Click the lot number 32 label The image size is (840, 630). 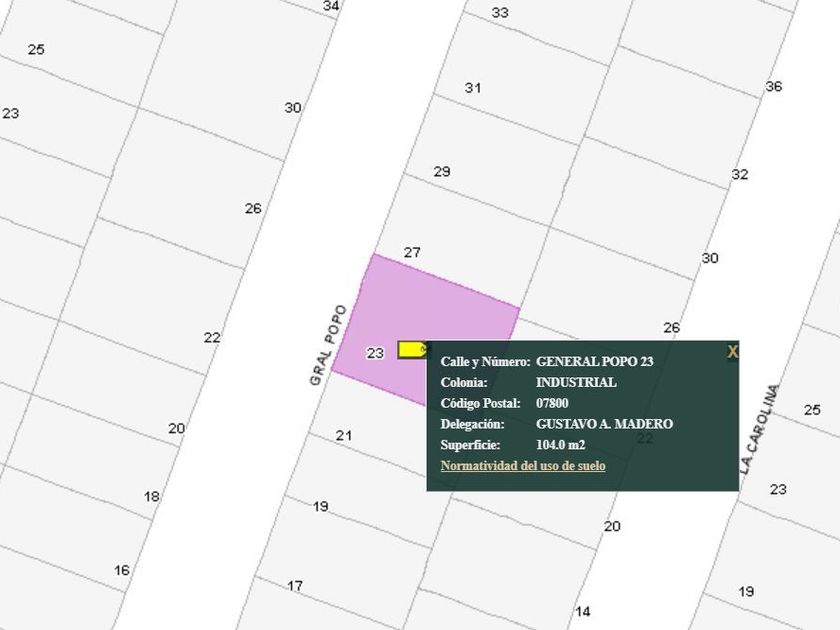click(740, 174)
